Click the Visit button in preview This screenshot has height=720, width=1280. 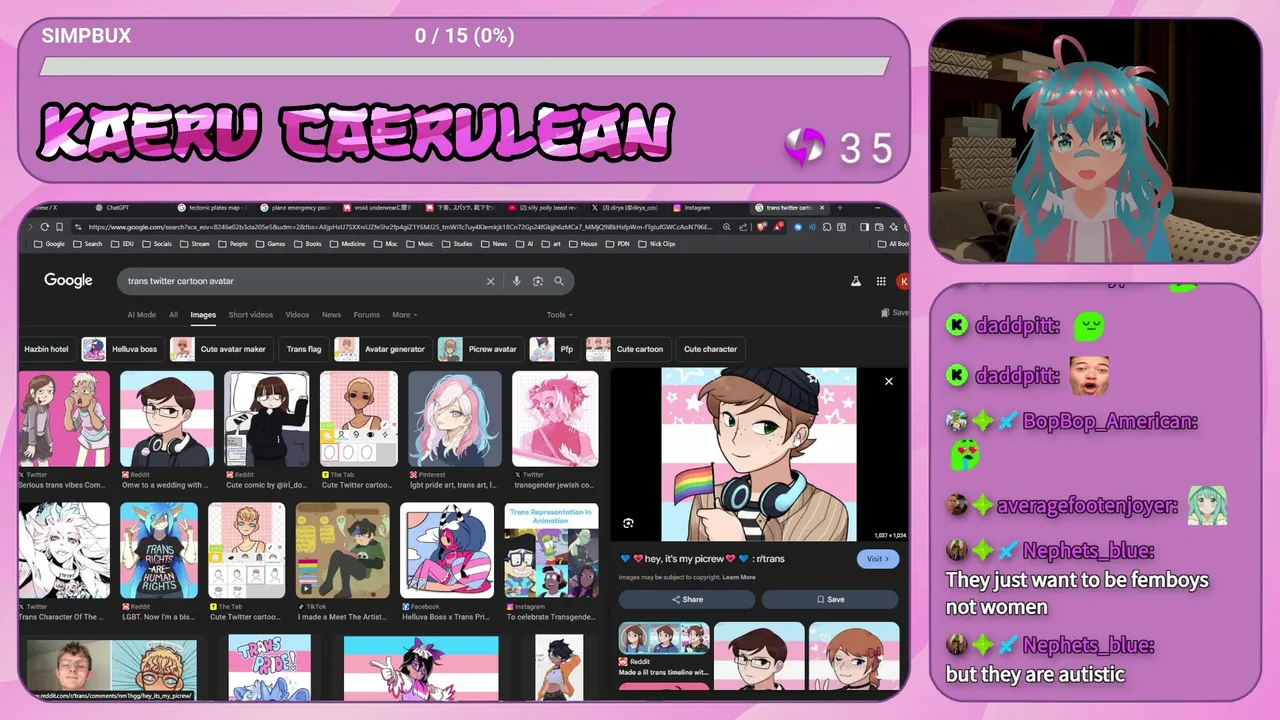tap(877, 559)
